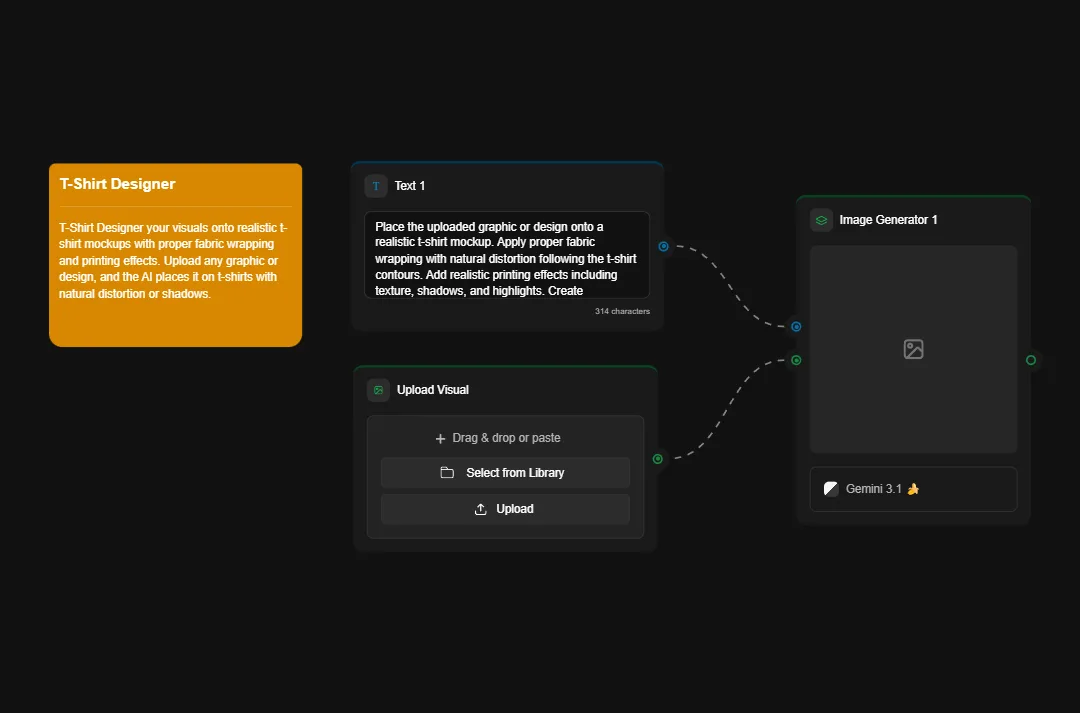Click the Select from Library button
The image size is (1080, 713).
[505, 472]
